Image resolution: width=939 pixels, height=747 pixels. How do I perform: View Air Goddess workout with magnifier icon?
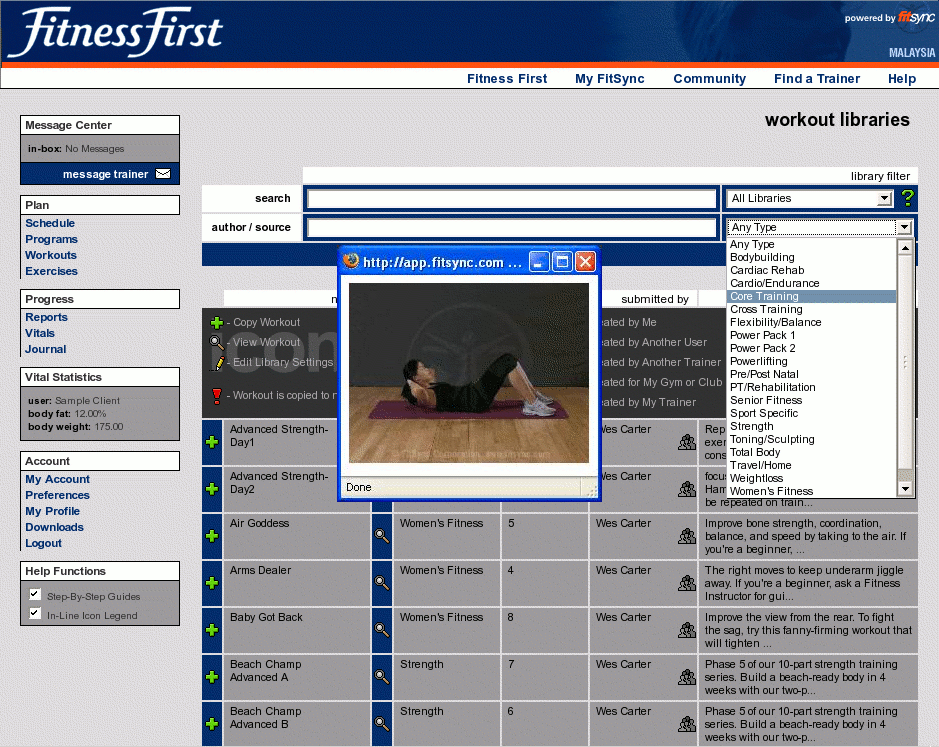click(381, 536)
